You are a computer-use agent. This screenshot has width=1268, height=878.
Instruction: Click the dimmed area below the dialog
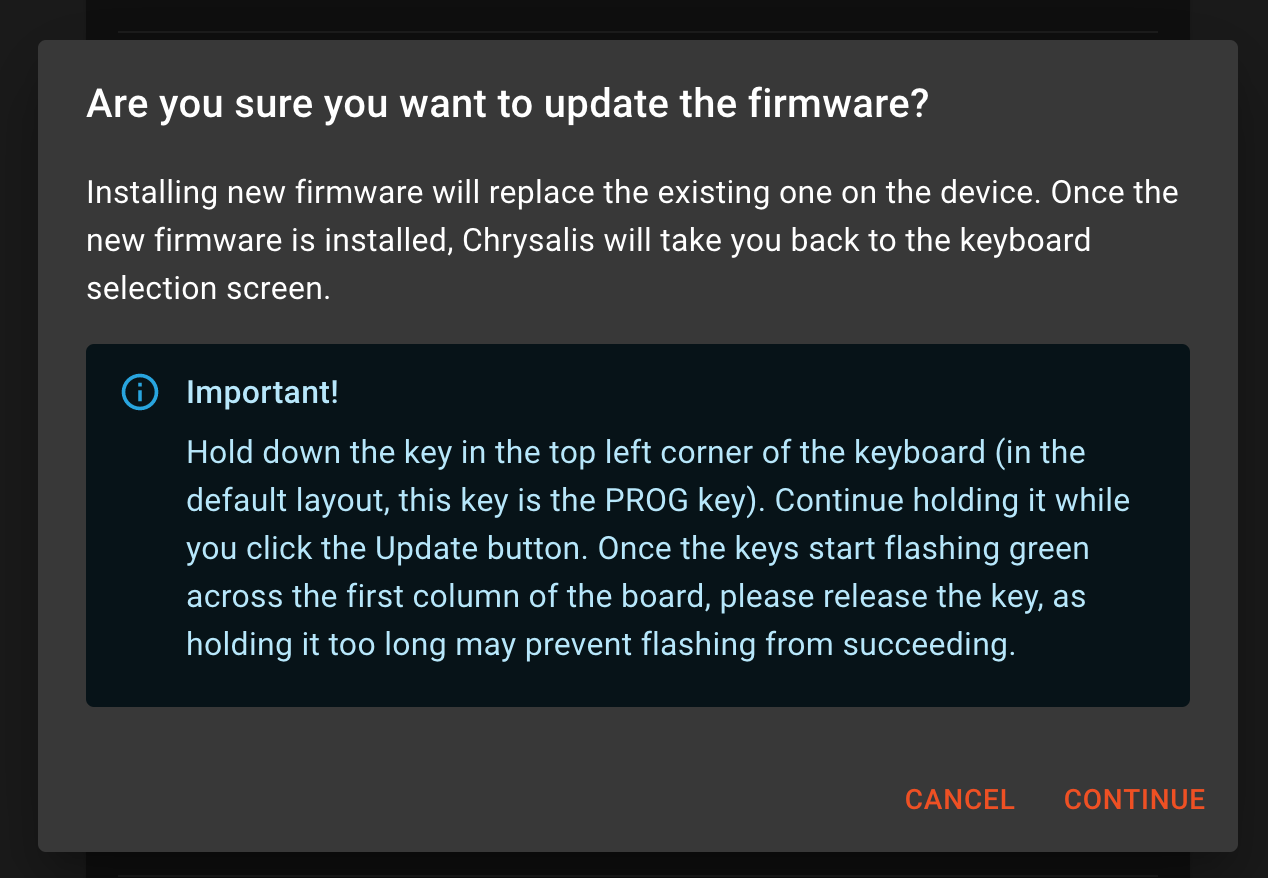[634, 868]
